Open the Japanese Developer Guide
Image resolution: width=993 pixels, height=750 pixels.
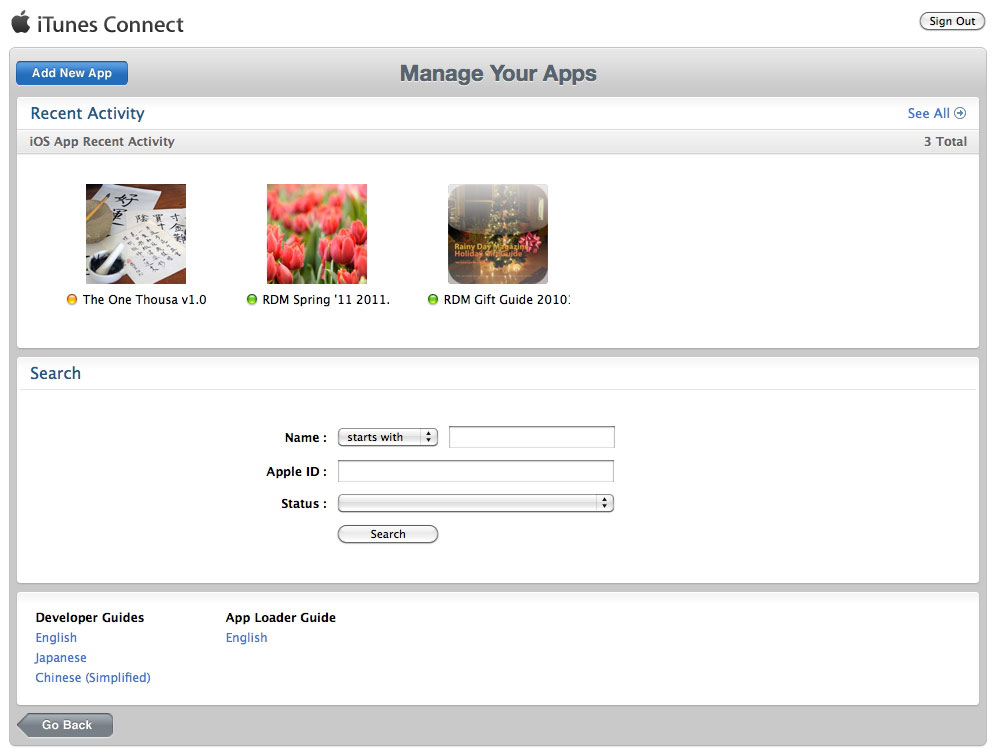tap(61, 658)
